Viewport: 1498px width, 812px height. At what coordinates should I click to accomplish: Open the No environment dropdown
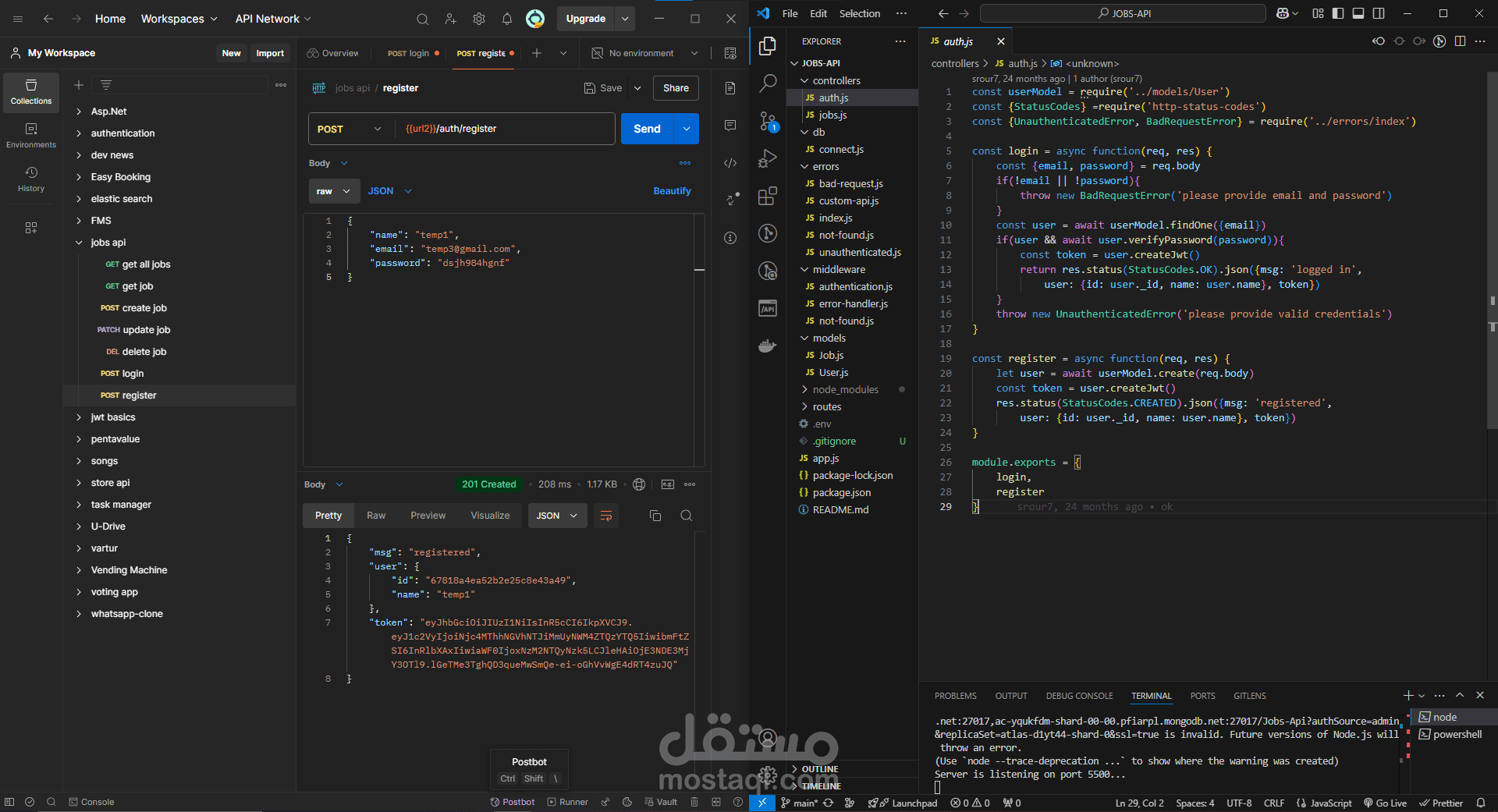[644, 53]
